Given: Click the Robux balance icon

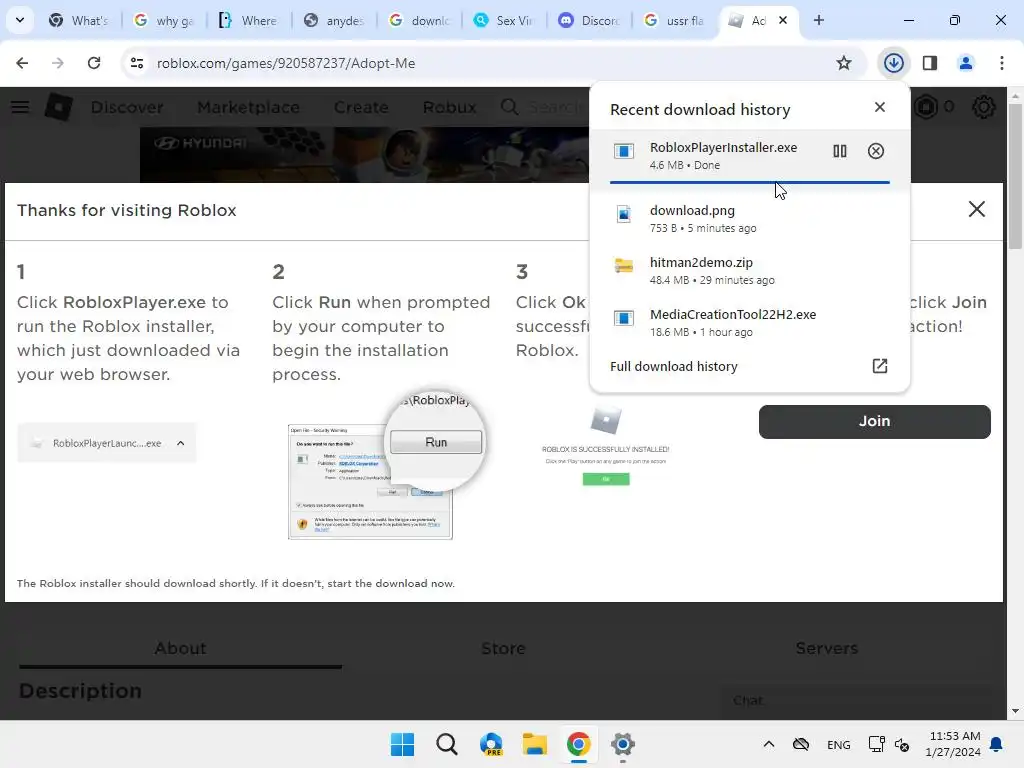Looking at the screenshot, I should point(925,107).
